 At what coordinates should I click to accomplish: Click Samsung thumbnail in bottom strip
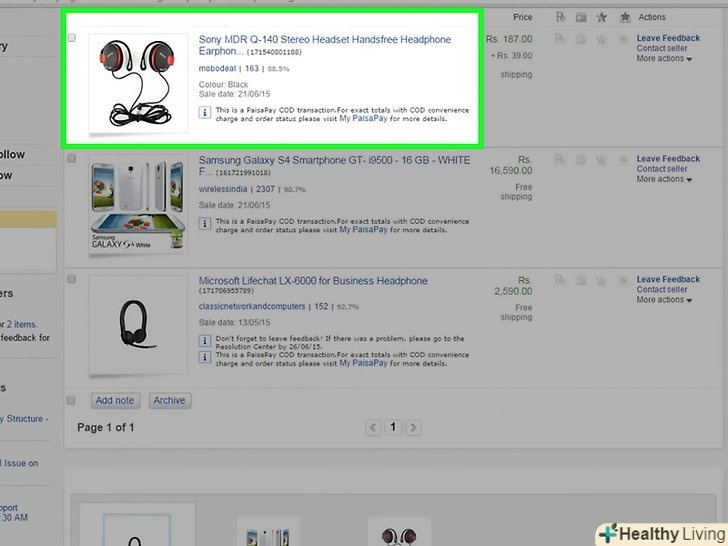point(268,532)
